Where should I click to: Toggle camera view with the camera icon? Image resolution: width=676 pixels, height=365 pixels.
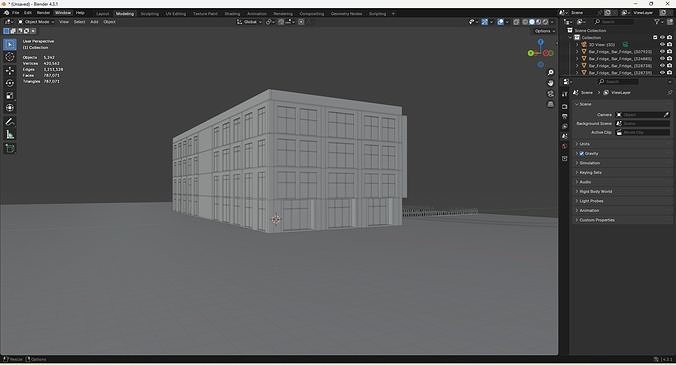550,94
